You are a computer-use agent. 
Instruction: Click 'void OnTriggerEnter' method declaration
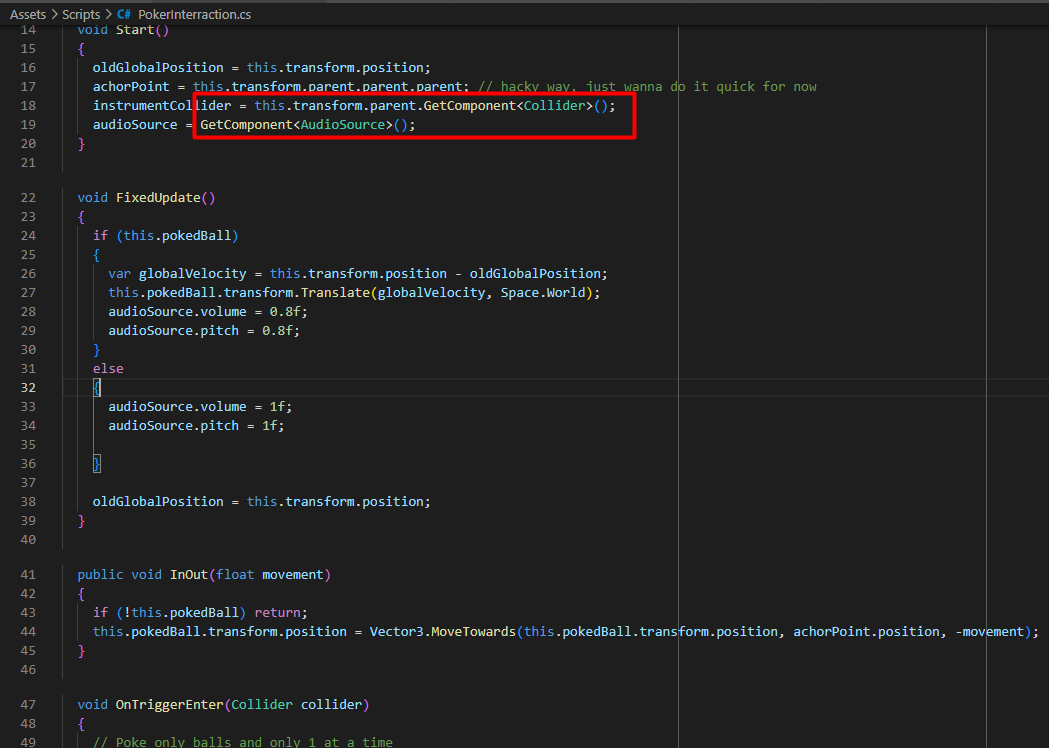point(151,705)
